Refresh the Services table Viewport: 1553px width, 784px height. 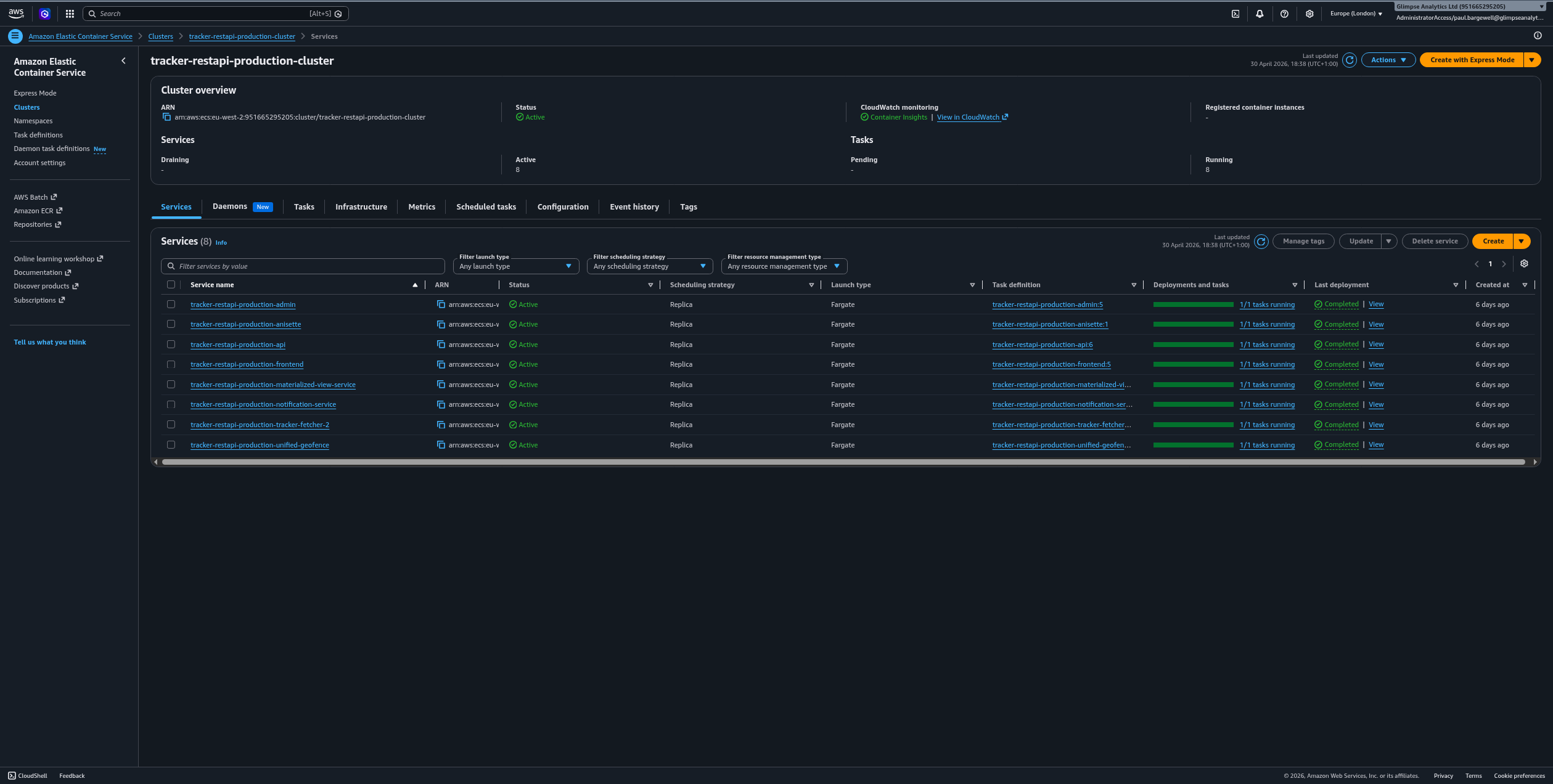pos(1261,242)
